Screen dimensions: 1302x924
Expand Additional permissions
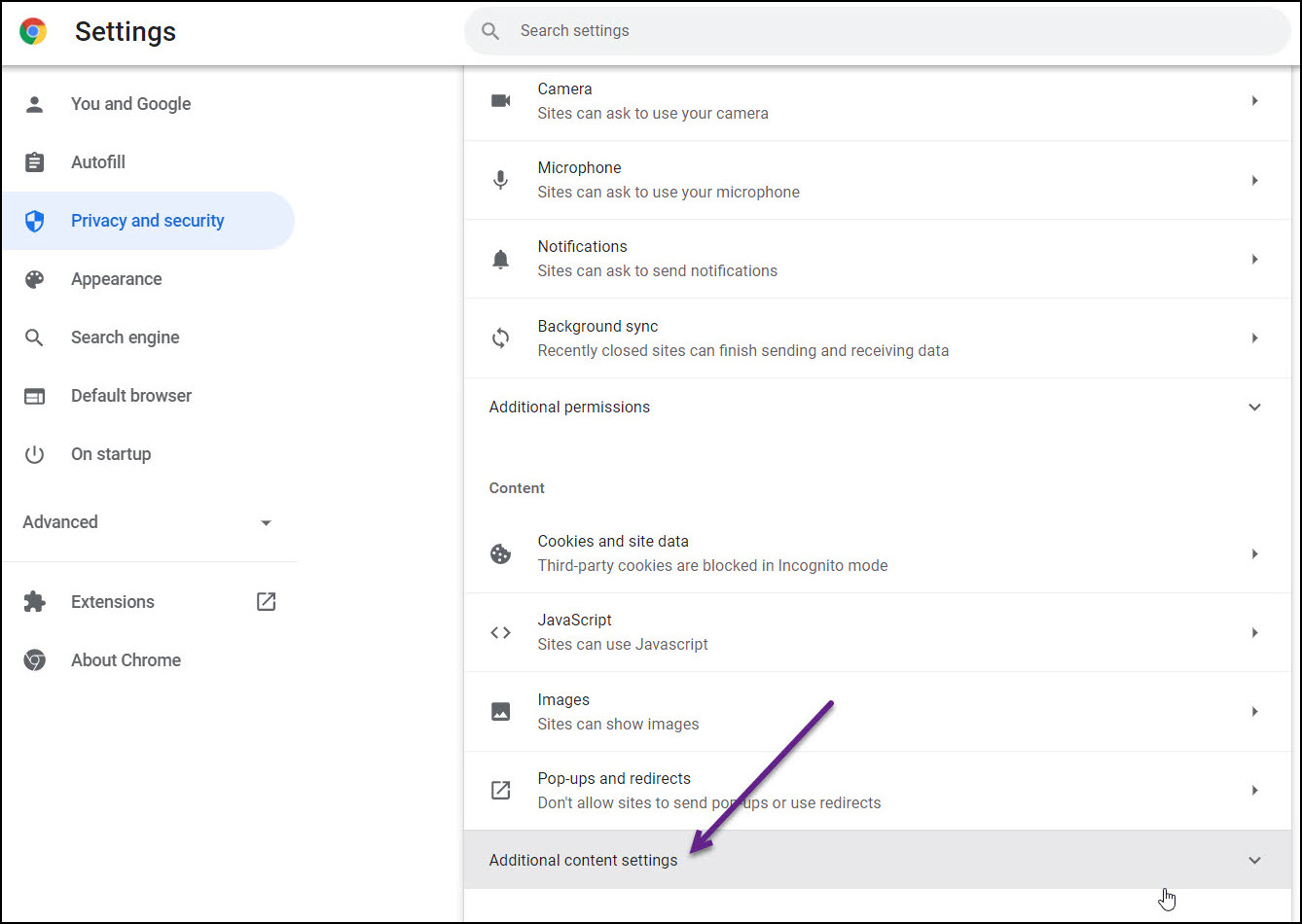click(878, 408)
